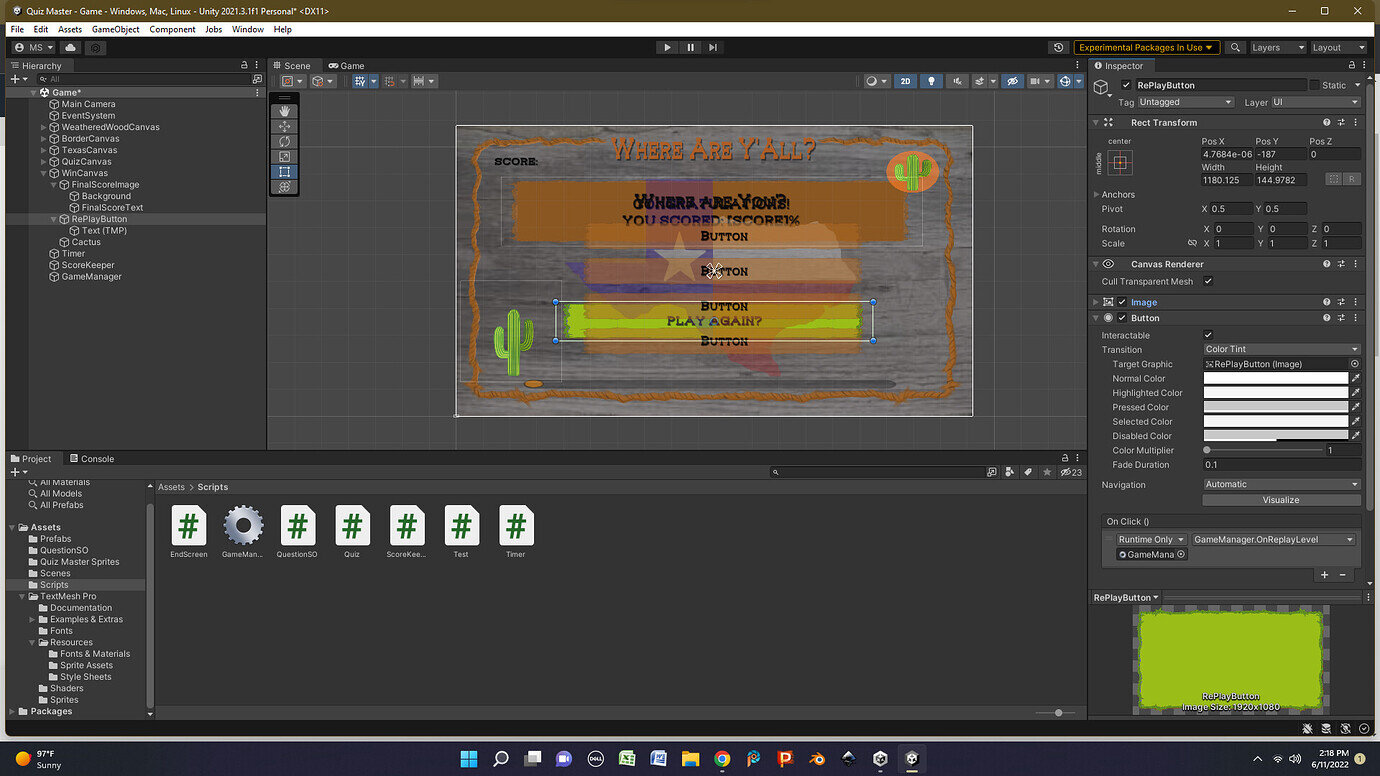Open the Navigation Automatic dropdown

[1281, 485]
